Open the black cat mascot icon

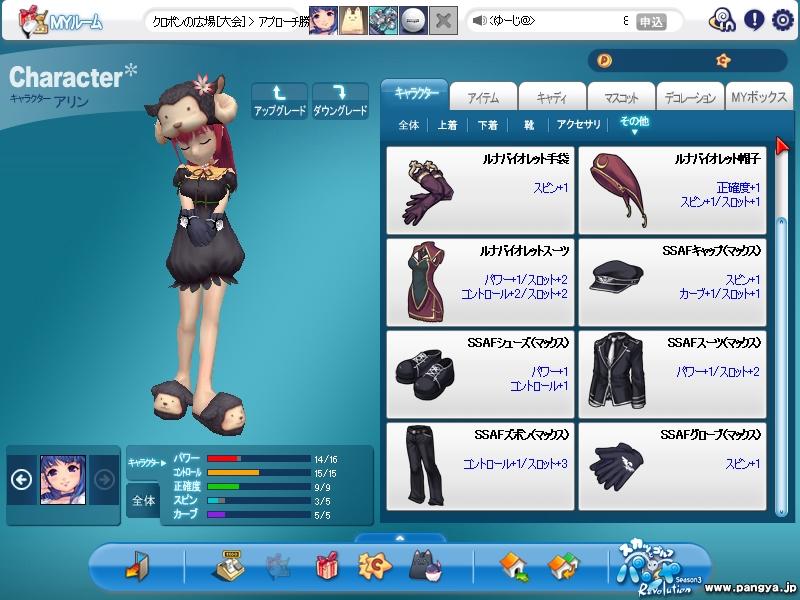coord(424,566)
